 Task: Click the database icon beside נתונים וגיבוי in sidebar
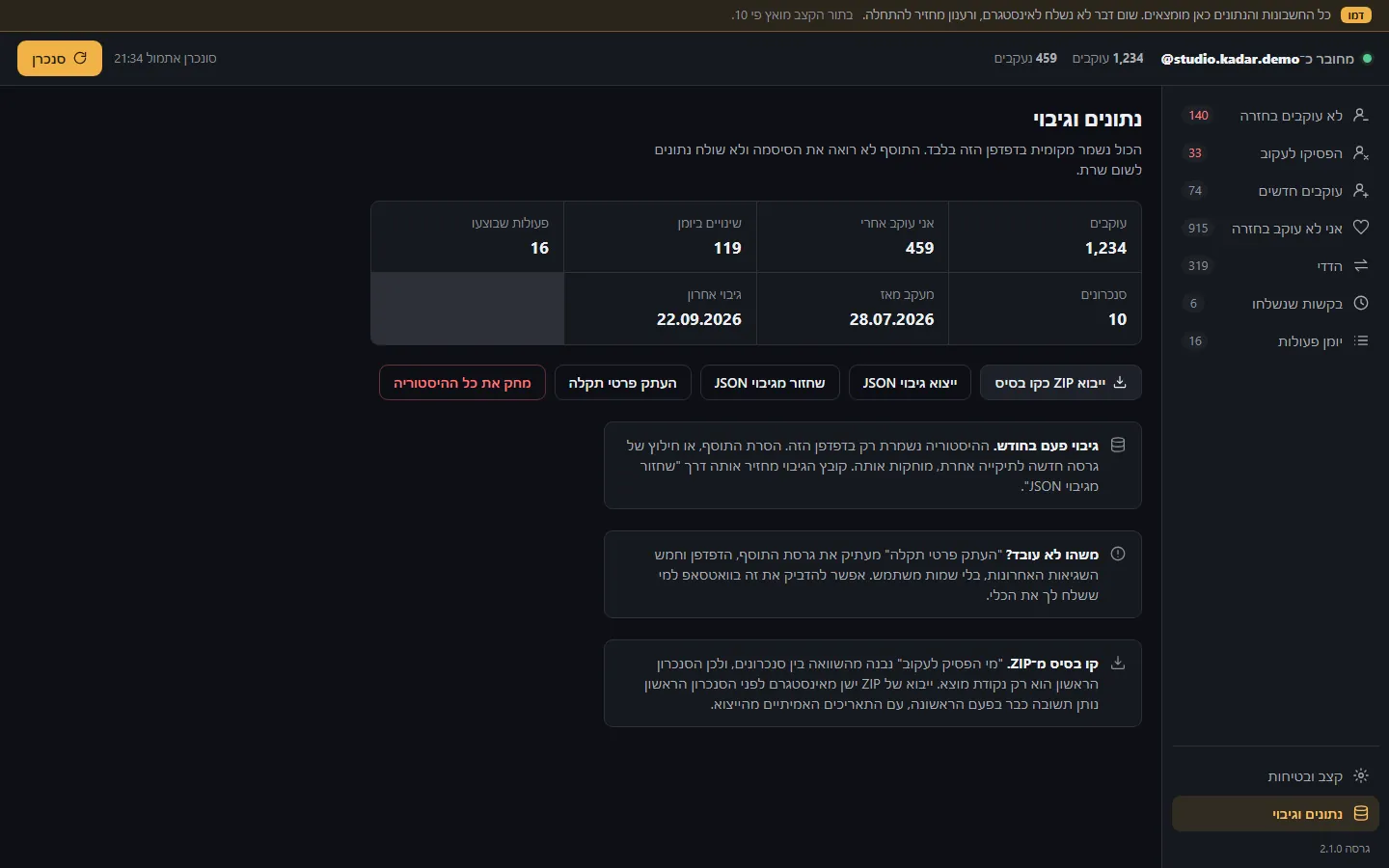coord(1361,813)
